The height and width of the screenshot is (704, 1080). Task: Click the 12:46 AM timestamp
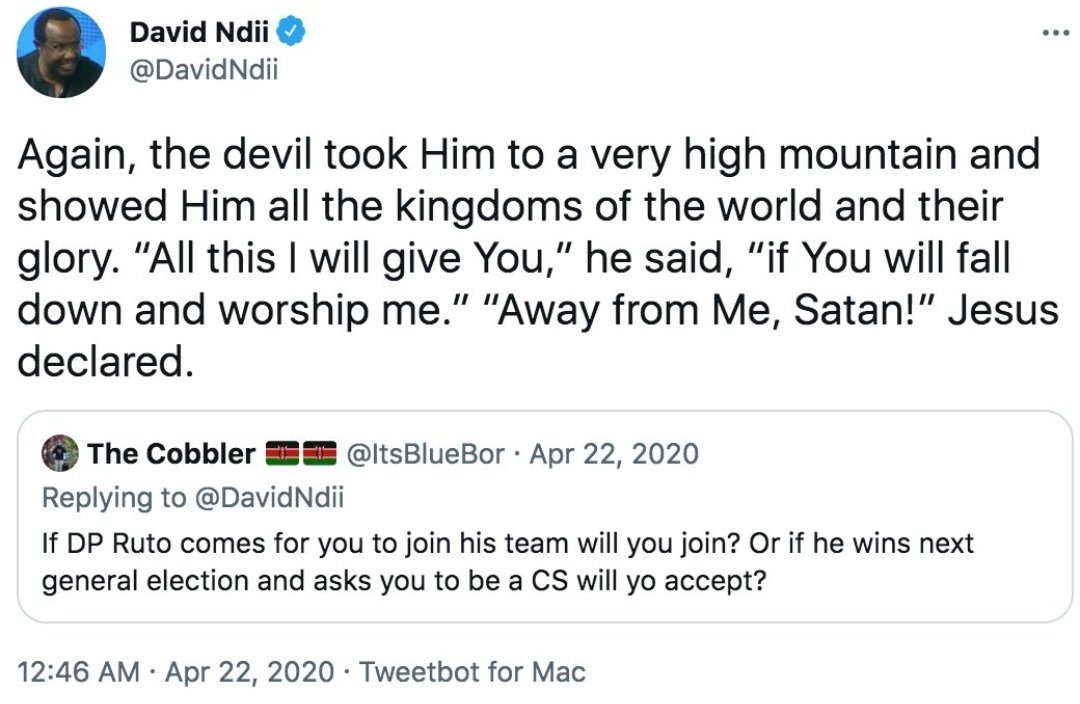point(79,672)
